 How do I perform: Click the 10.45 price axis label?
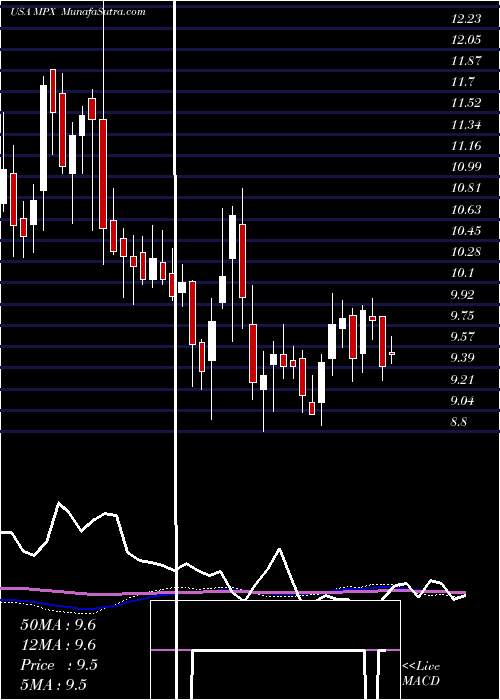tap(466, 231)
